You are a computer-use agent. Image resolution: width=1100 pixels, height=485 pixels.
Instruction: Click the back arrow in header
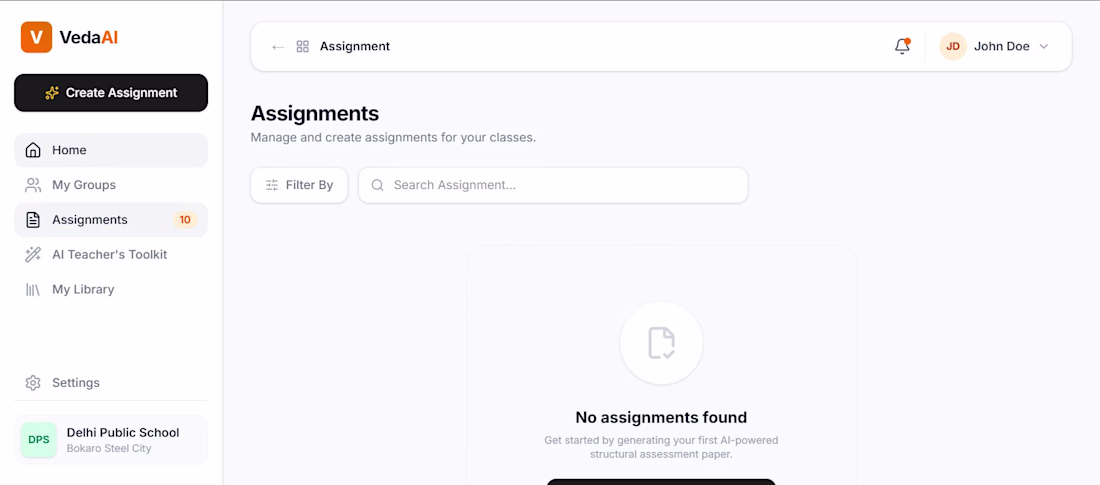278,47
